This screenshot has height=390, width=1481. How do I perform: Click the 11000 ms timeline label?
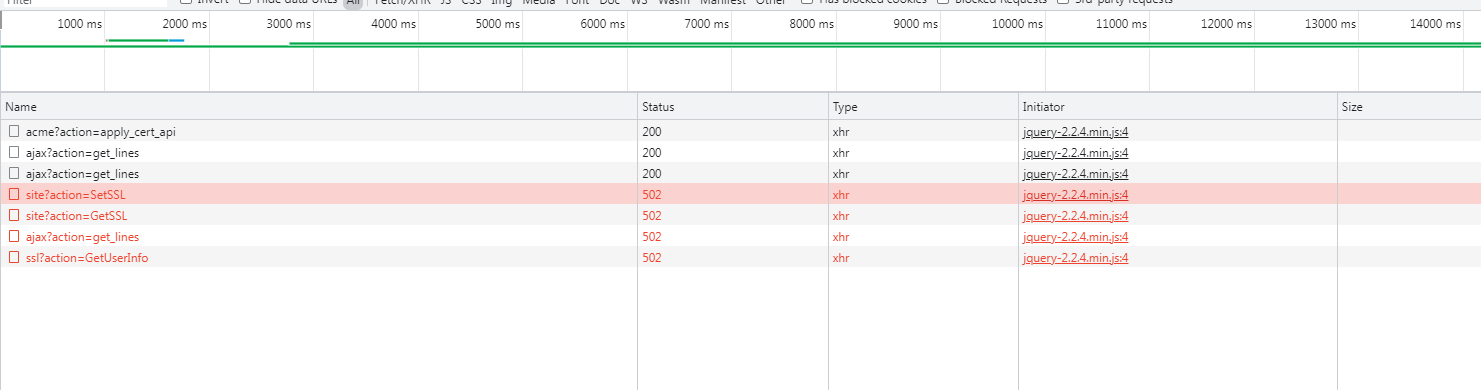pyautogui.click(x=1122, y=24)
